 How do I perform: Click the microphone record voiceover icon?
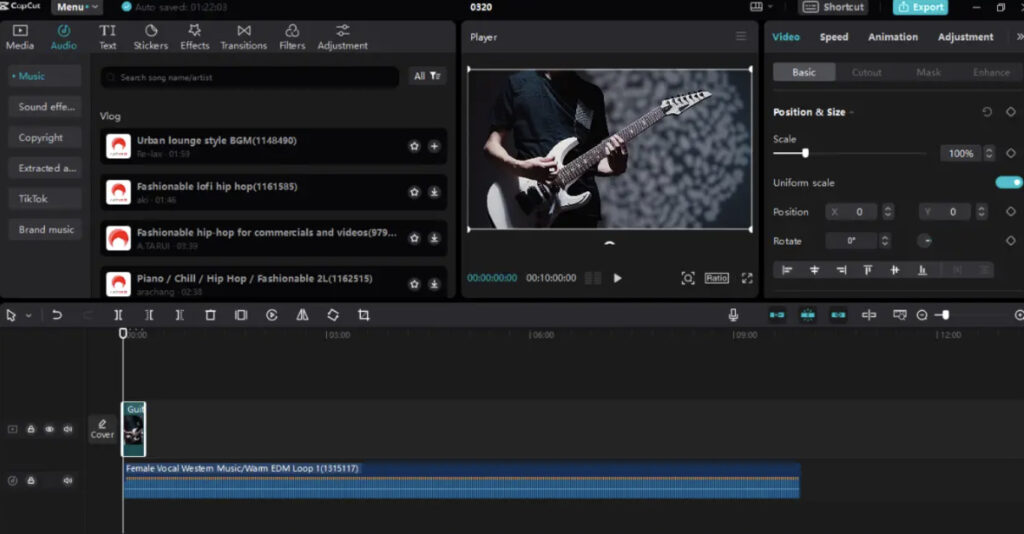733,315
